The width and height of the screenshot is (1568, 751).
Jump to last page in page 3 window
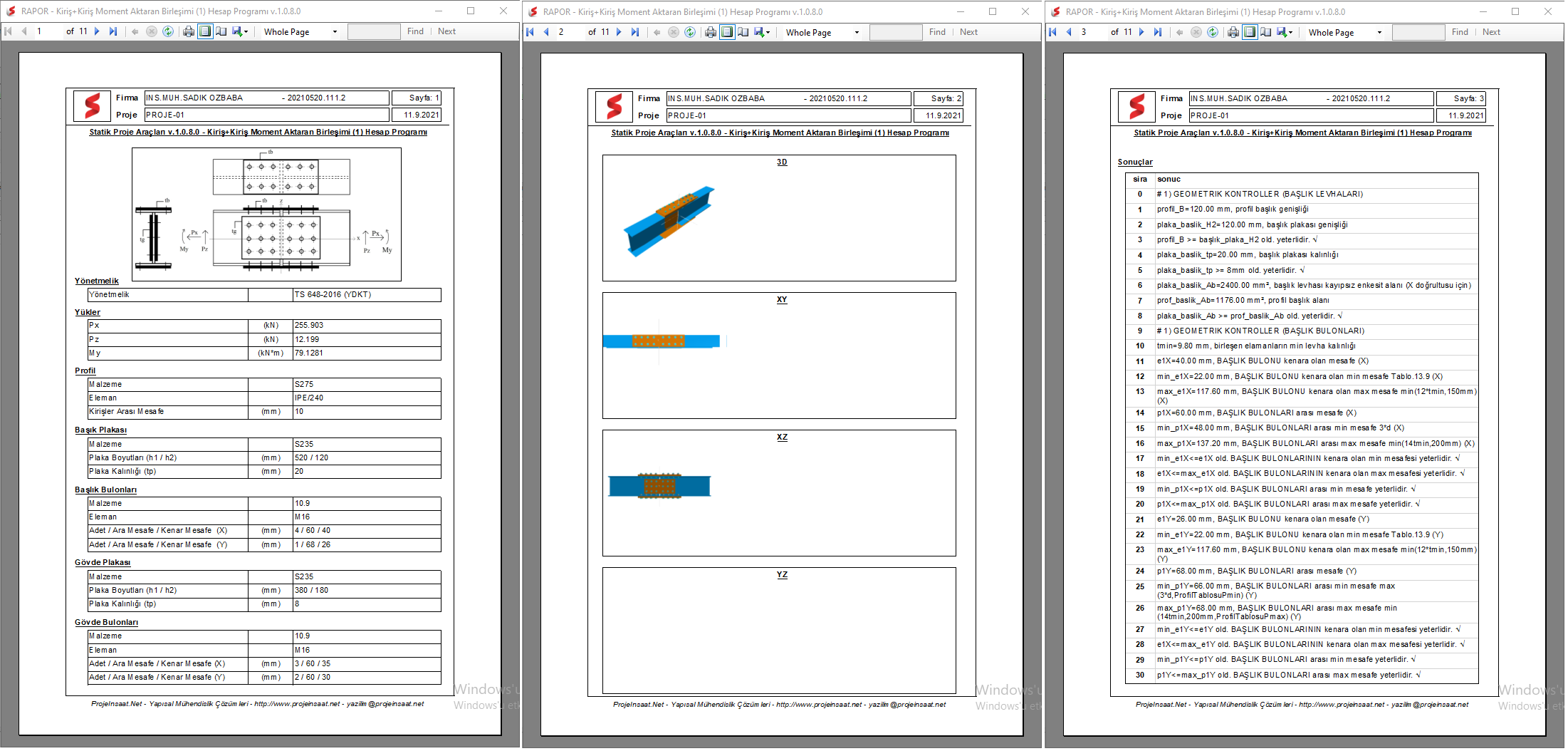(x=1158, y=32)
